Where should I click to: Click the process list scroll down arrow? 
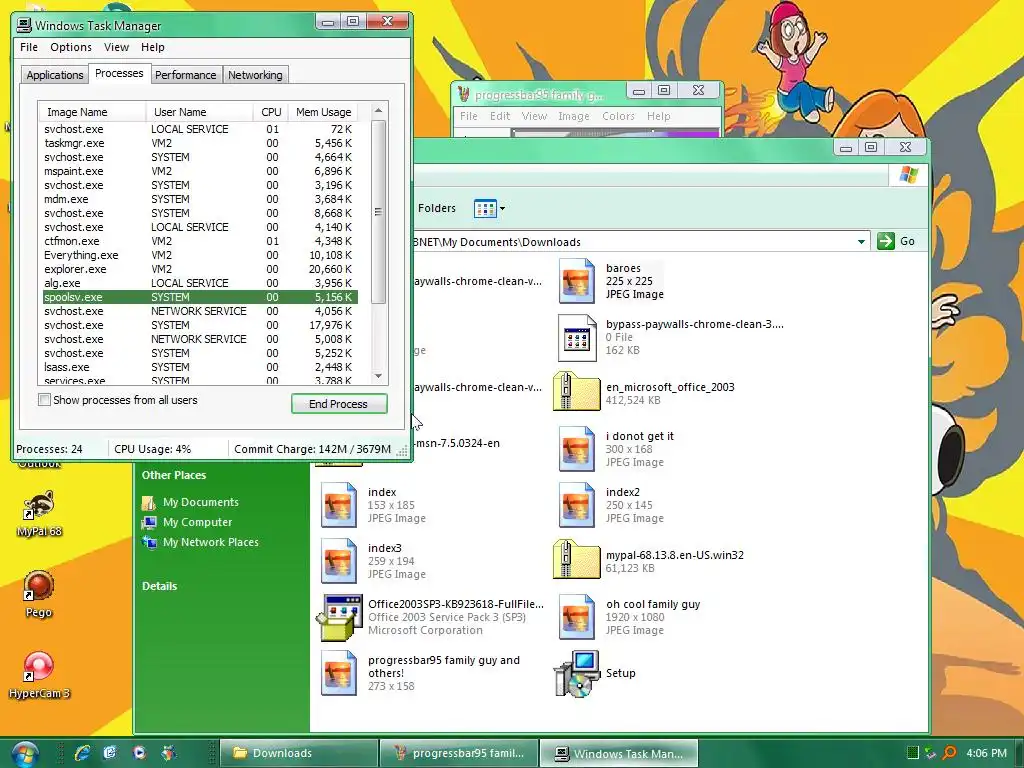378,376
